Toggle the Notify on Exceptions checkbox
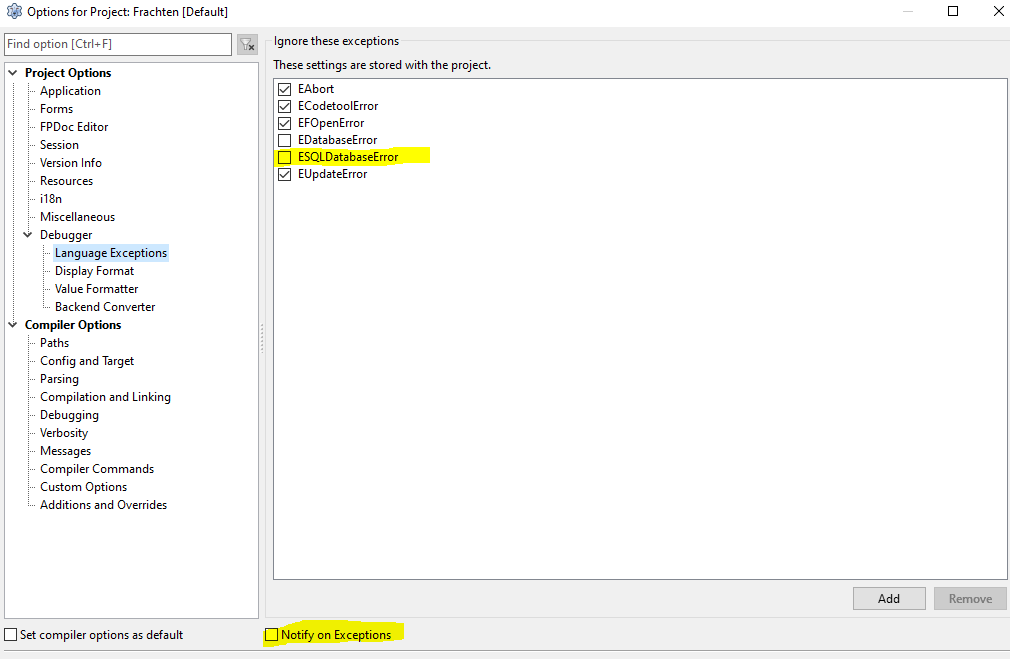Image resolution: width=1010 pixels, height=659 pixels. [272, 635]
